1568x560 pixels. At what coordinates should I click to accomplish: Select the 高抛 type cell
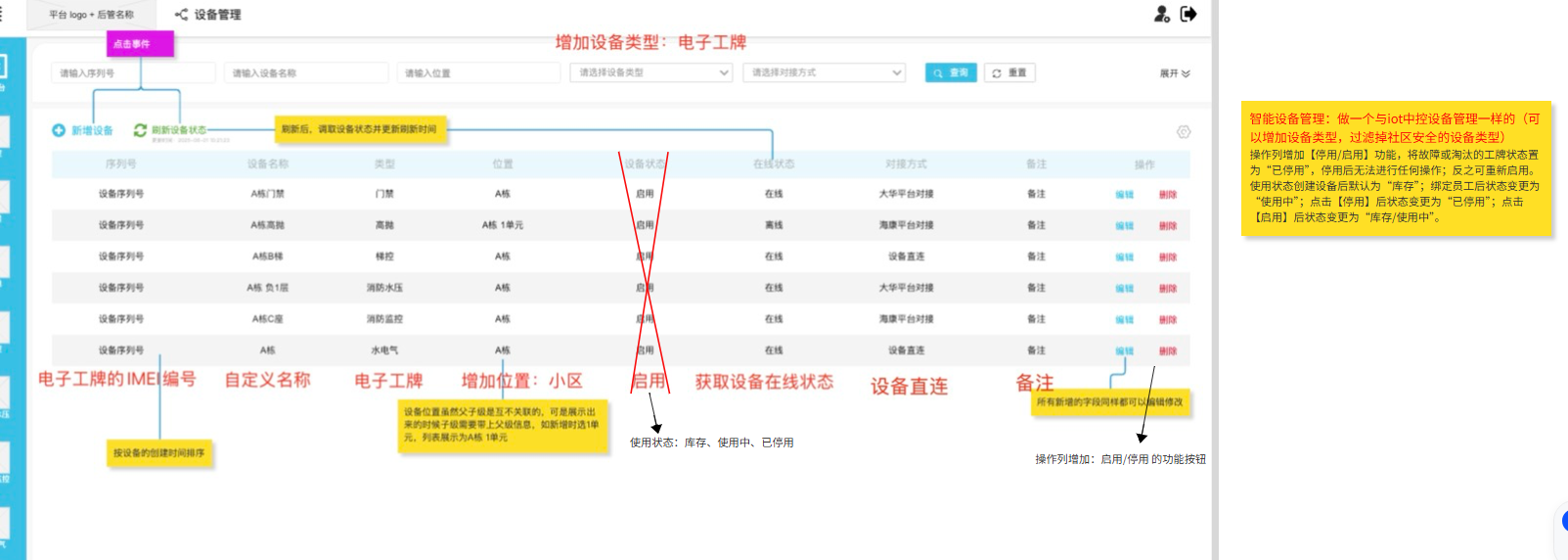[x=384, y=225]
